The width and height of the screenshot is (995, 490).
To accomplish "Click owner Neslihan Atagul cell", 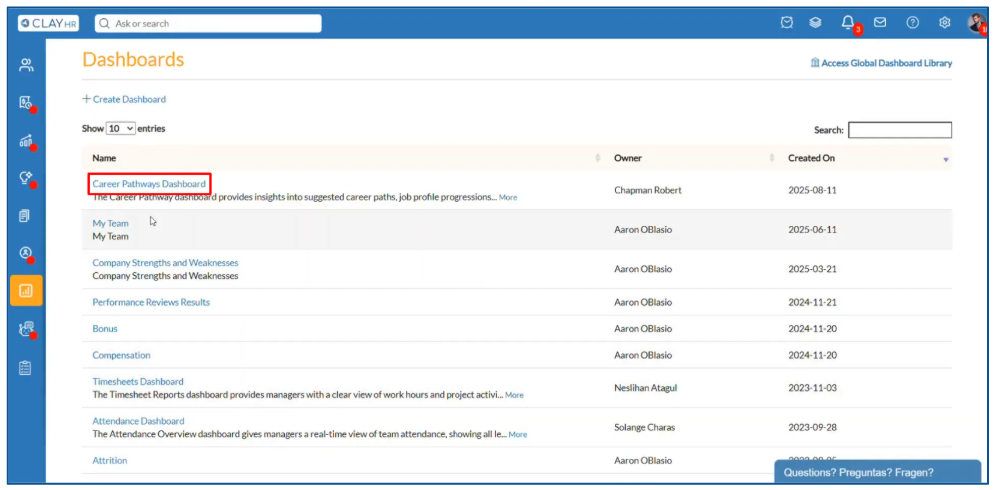I will (645, 387).
